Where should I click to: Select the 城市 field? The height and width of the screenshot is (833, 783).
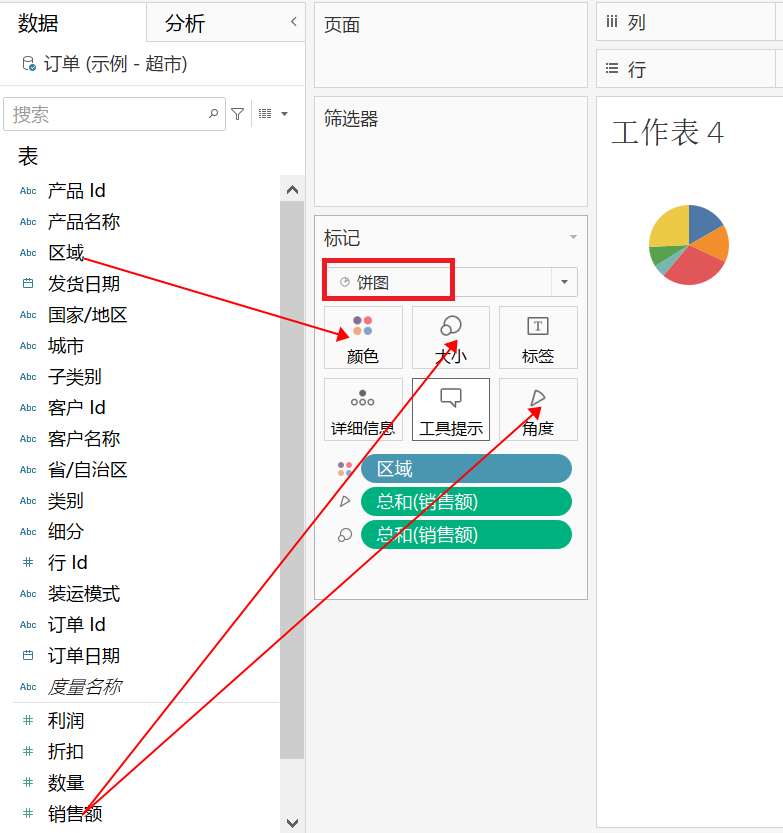tap(66, 346)
